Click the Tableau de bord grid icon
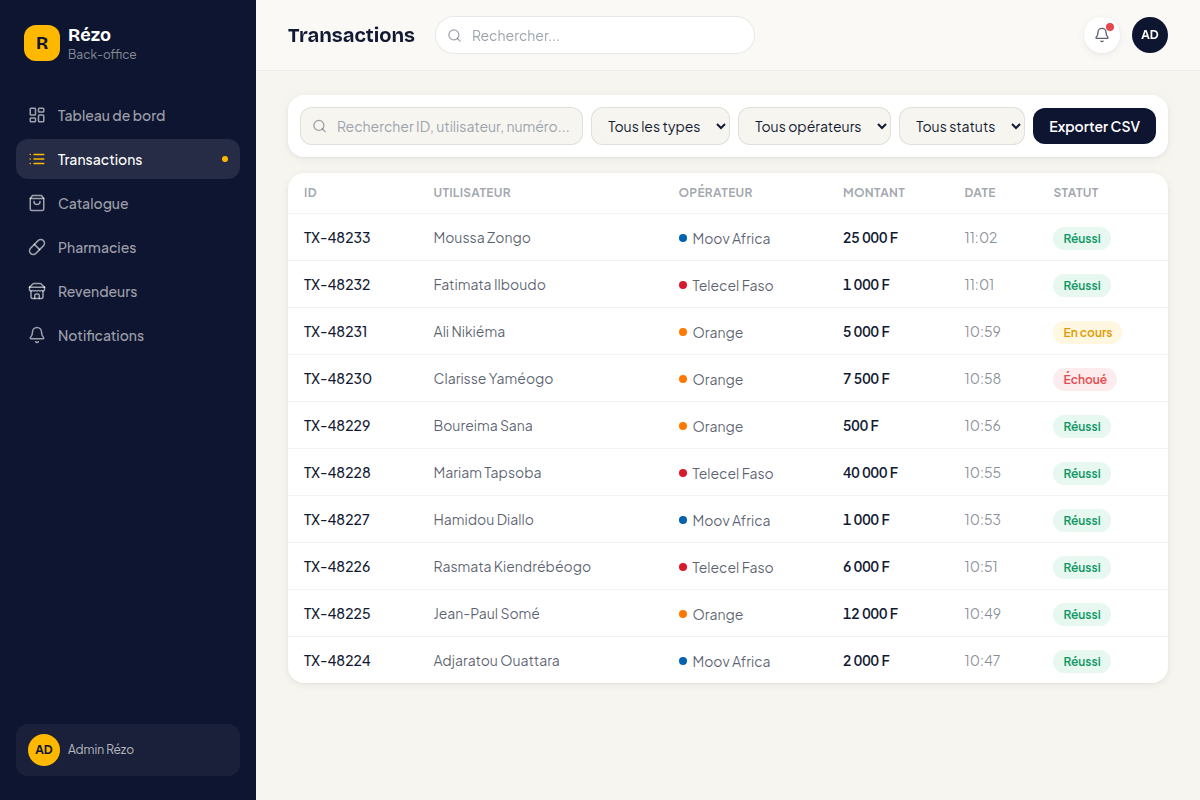 37,115
